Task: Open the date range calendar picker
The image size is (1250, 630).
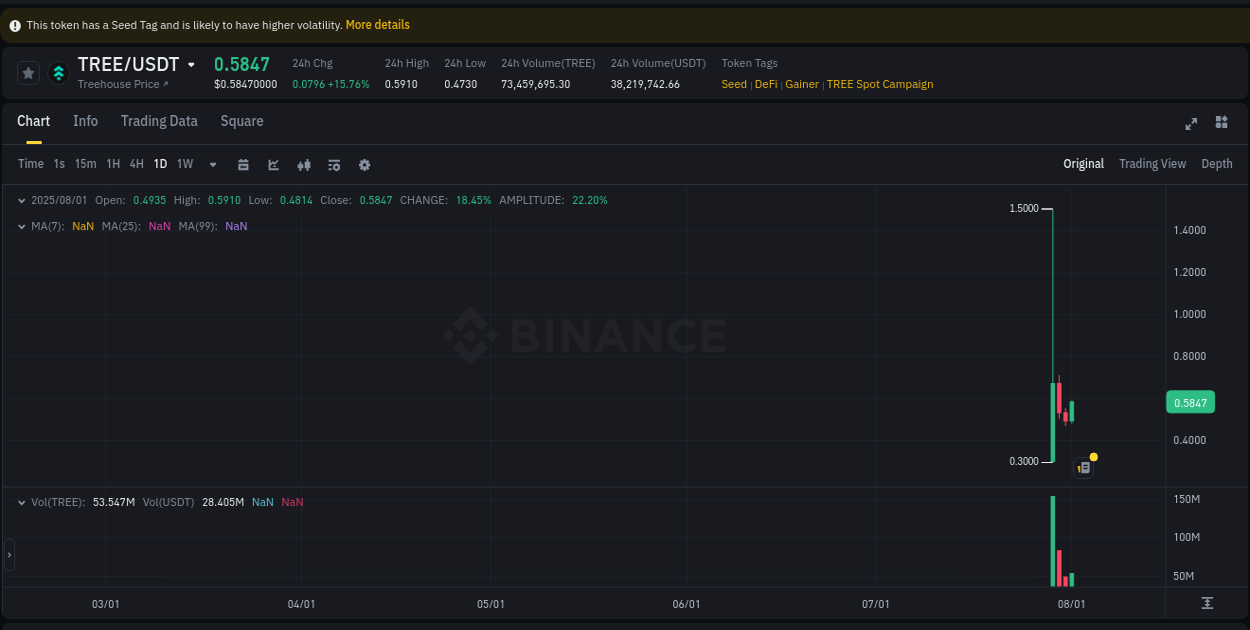Action: 243,164
